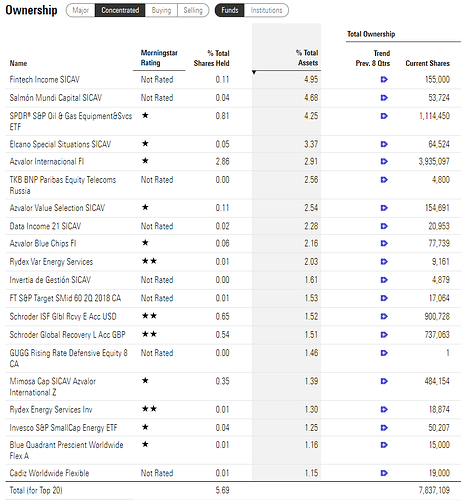Click trend arrow for Cadiz Worldwide Flexible

click(x=384, y=473)
